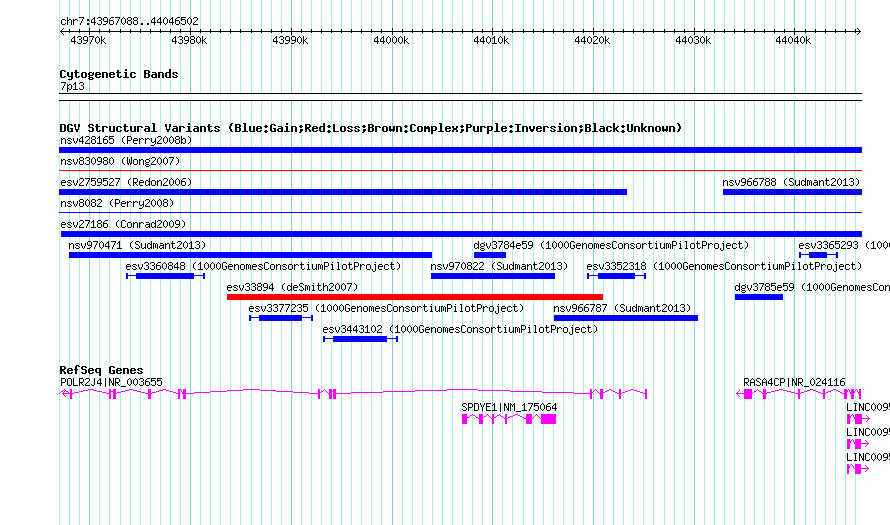This screenshot has width=890, height=525.
Task: Click the esv3365293 variant label
Action: tap(843, 245)
